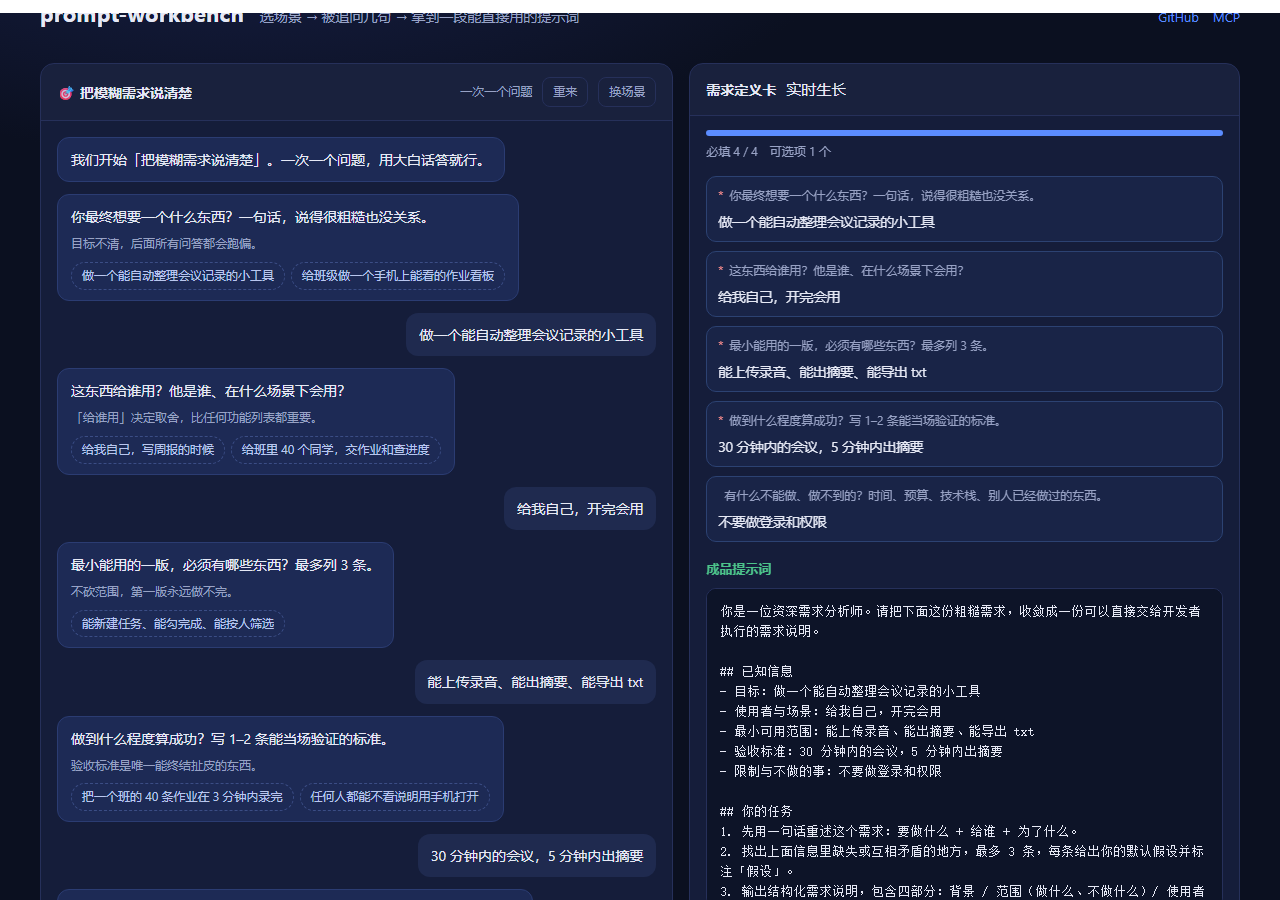This screenshot has width=1280, height=900.
Task: Open the GitHub link
Action: (1178, 18)
